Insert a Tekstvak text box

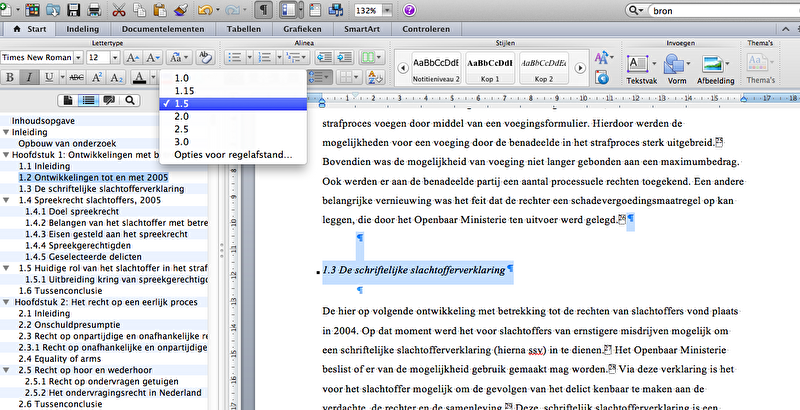(640, 65)
